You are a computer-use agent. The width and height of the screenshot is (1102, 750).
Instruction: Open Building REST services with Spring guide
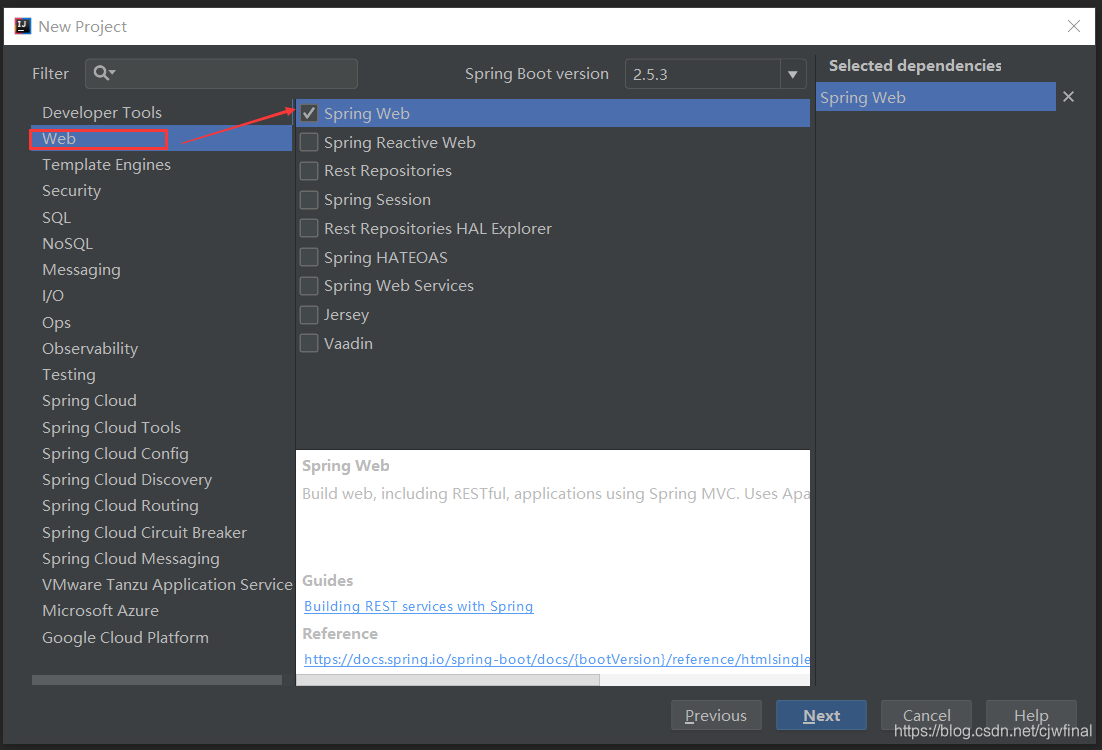pyautogui.click(x=418, y=606)
